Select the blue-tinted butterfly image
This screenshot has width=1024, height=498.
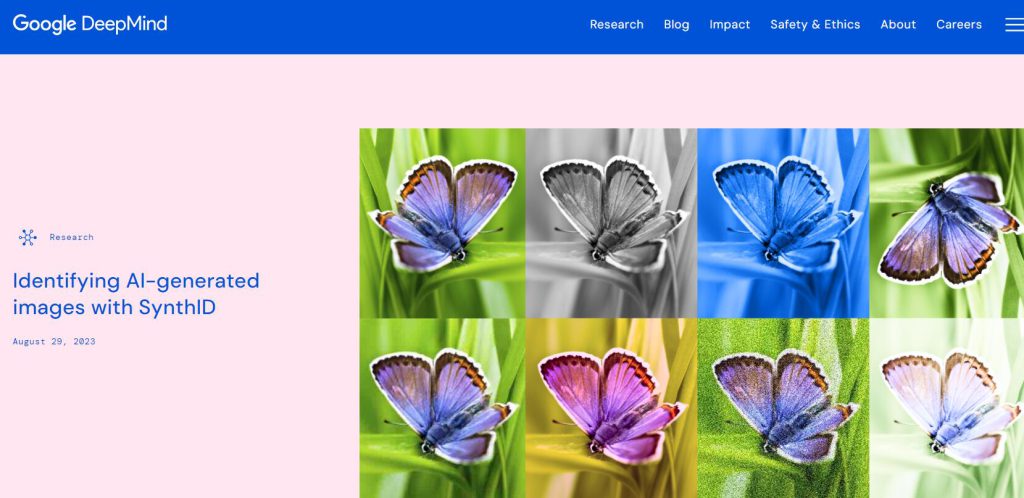tap(783, 222)
